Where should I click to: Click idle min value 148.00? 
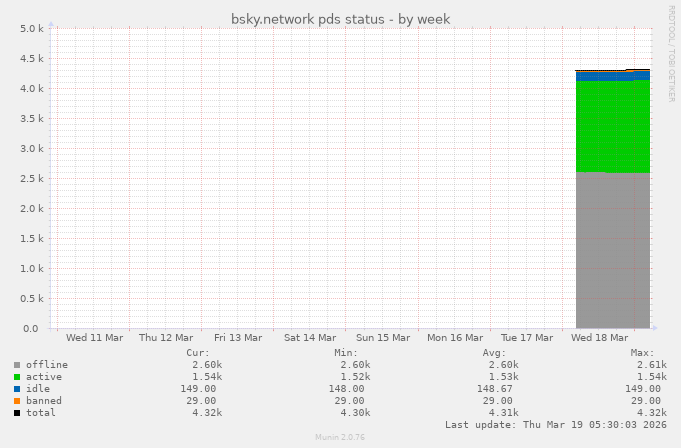click(x=346, y=389)
